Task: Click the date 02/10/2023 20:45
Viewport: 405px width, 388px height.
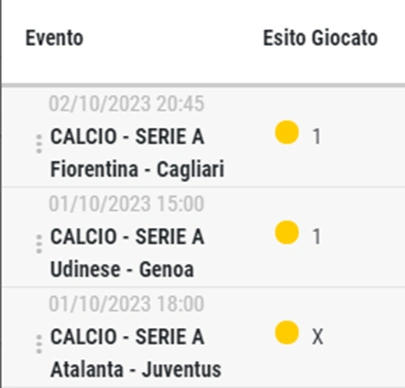Action: pyautogui.click(x=126, y=104)
